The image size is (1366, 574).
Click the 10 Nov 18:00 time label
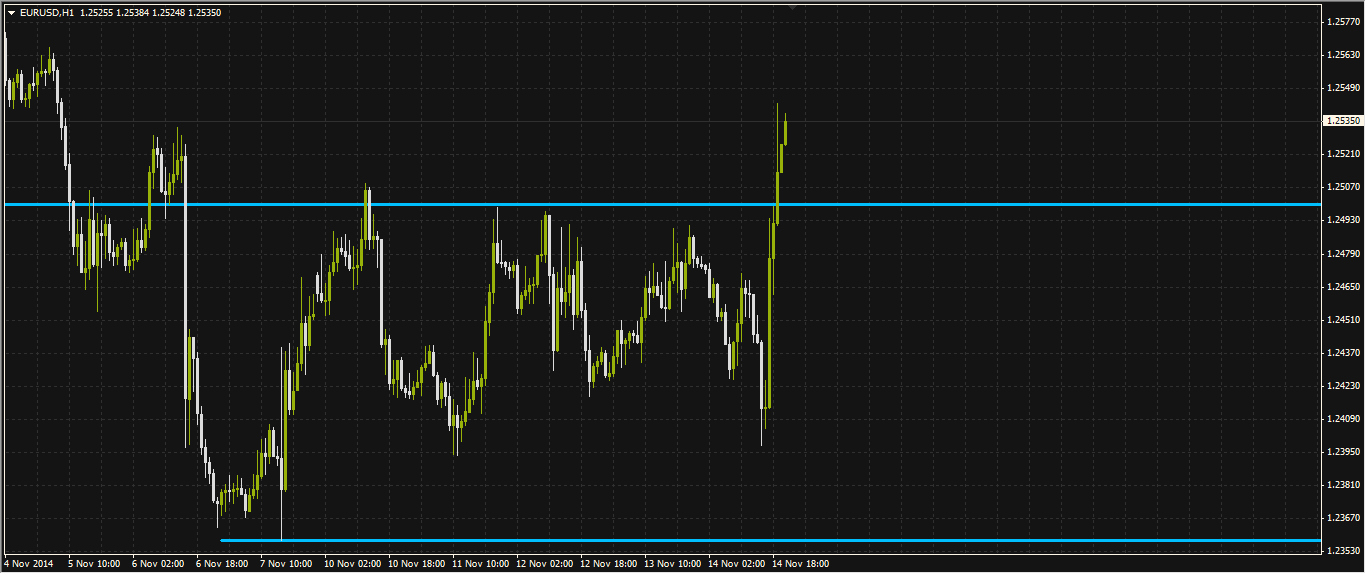point(416,564)
